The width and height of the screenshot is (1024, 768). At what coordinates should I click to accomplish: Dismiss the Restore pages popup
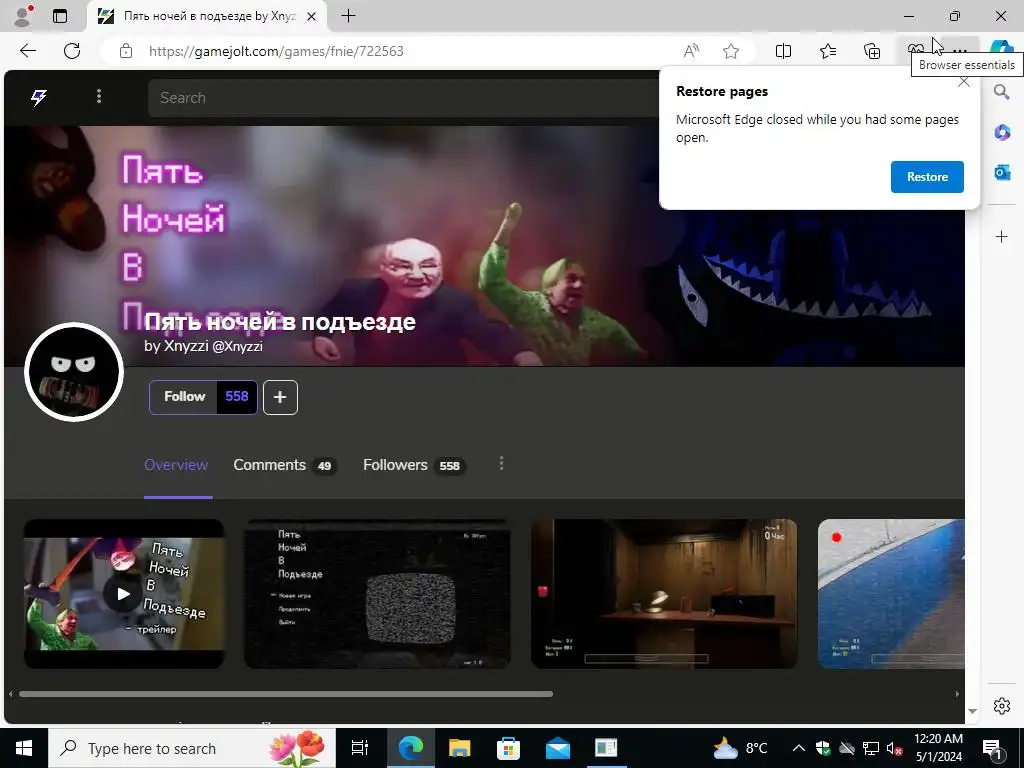point(964,82)
